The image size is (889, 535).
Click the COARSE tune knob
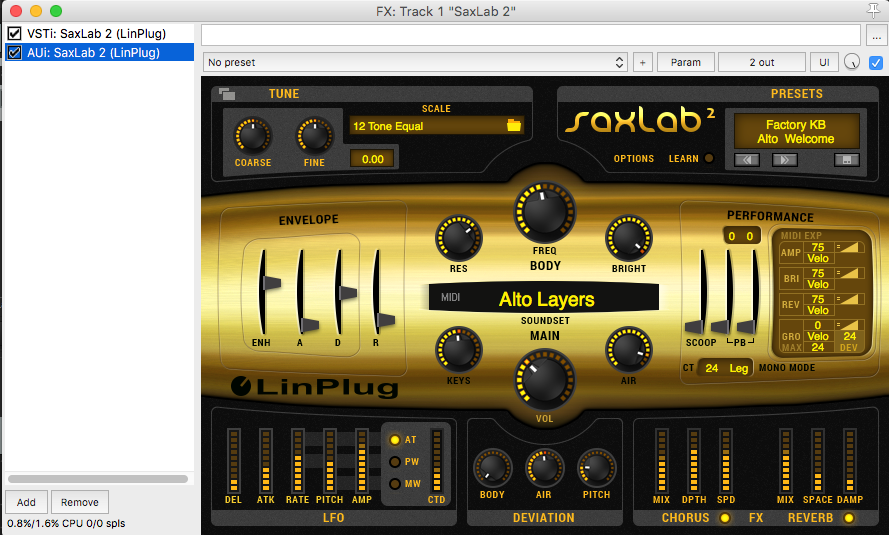pyautogui.click(x=253, y=137)
